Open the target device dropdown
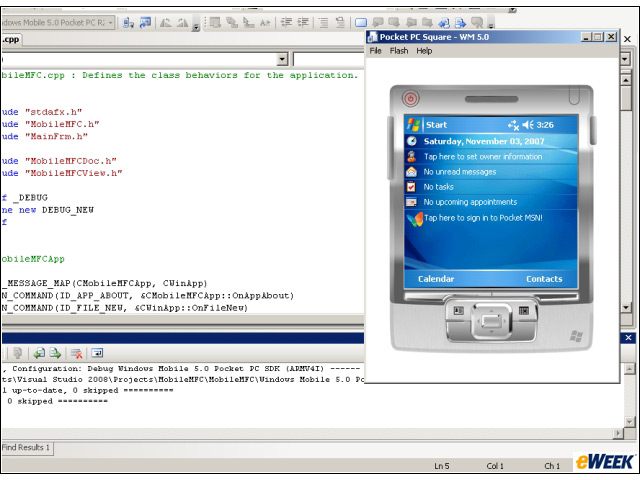The image size is (640, 480). [110, 22]
